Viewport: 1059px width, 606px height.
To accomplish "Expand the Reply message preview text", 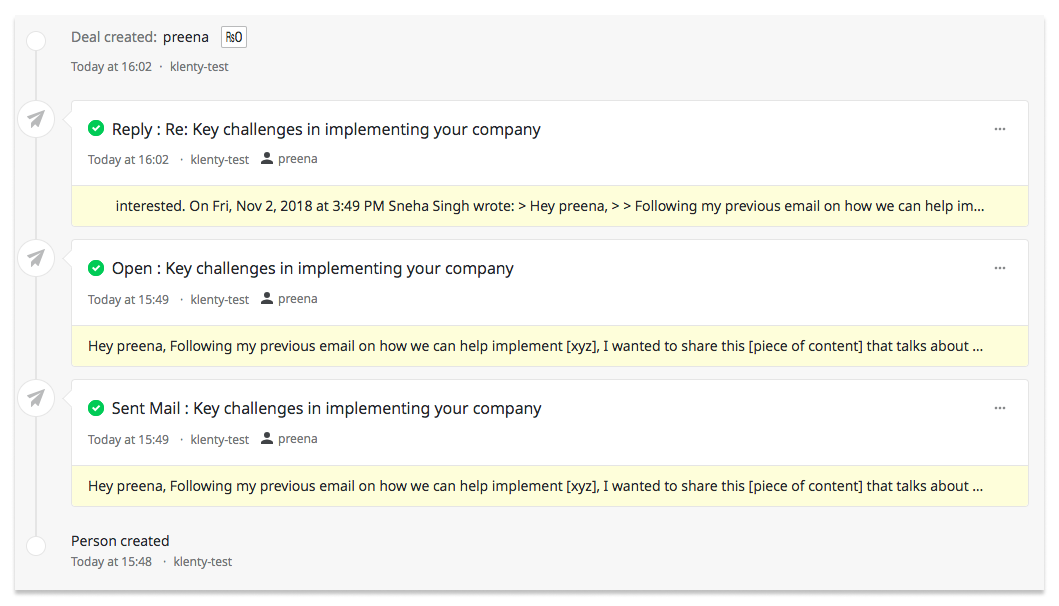I will point(549,206).
